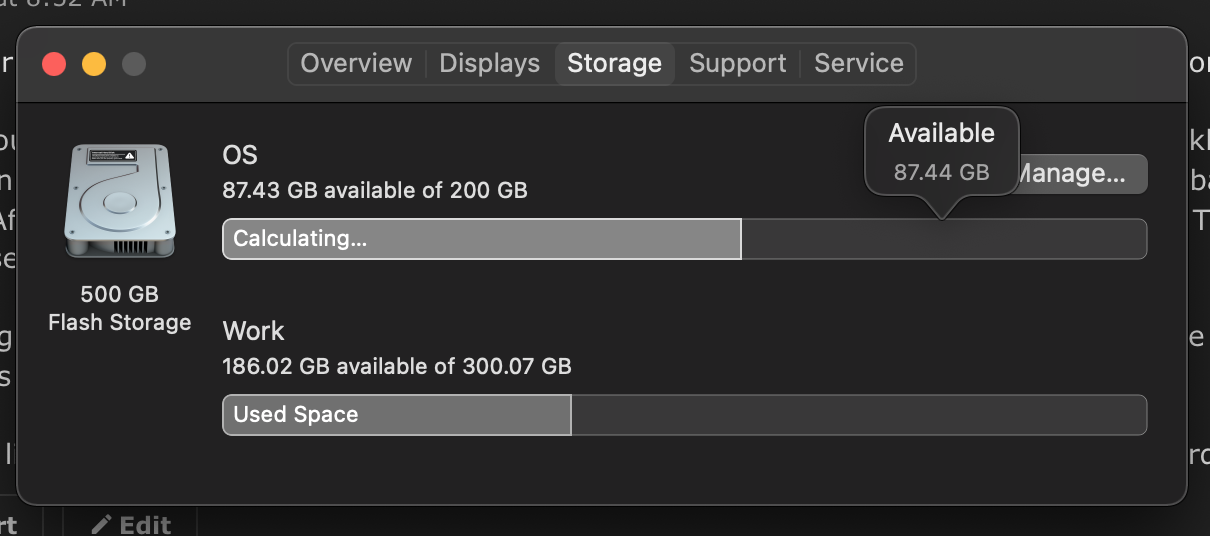The image size is (1210, 536).
Task: Click the Available 87.44 GB tooltip
Action: [942, 152]
